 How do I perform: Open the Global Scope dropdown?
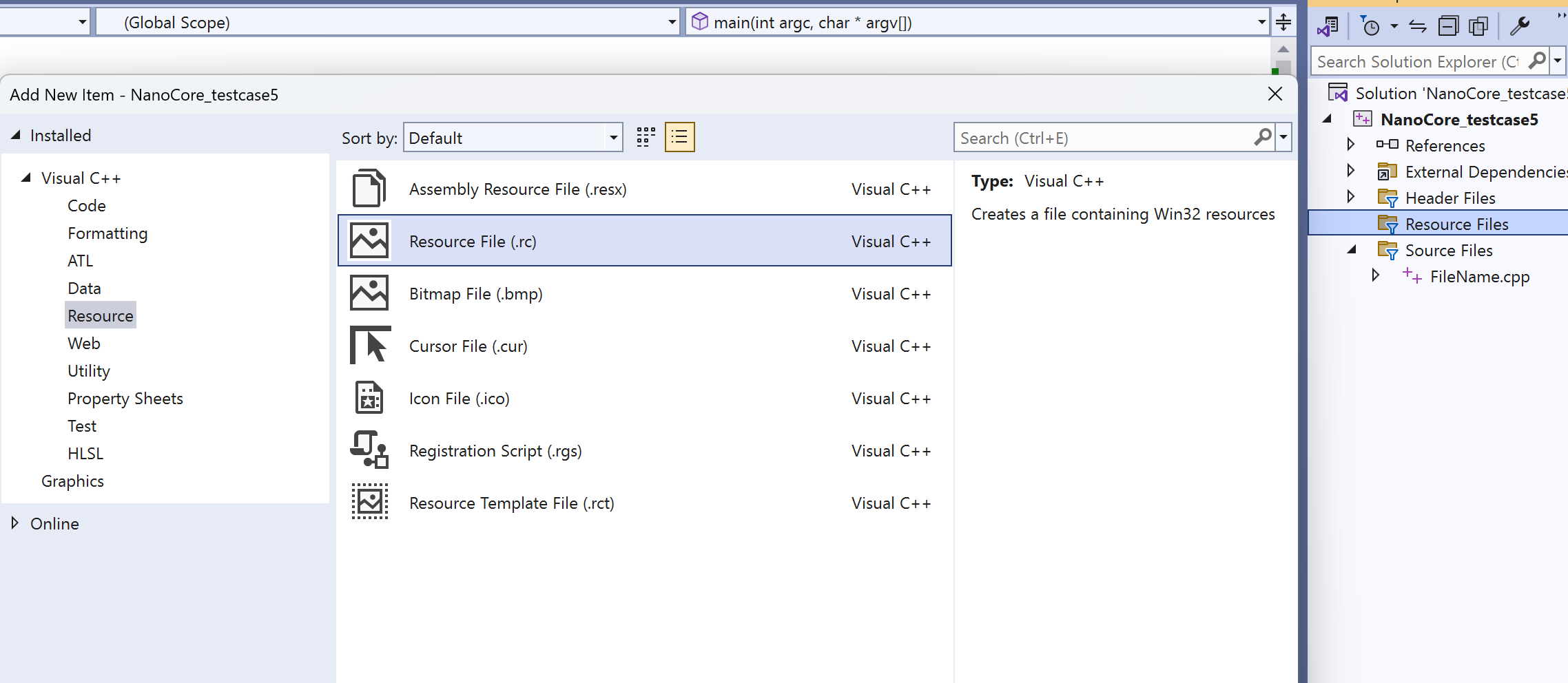coord(672,22)
